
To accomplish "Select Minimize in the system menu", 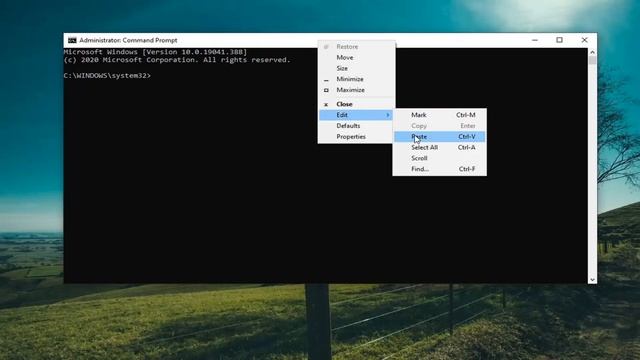I will point(356,79).
